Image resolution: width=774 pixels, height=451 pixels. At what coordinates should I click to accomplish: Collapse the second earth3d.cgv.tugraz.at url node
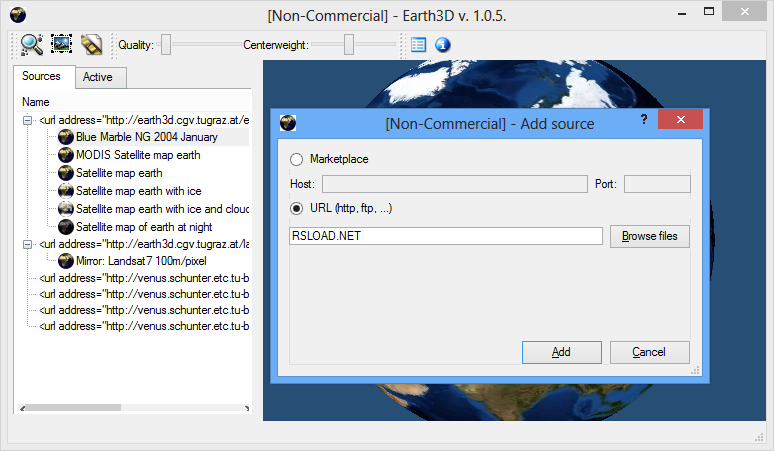(x=28, y=244)
